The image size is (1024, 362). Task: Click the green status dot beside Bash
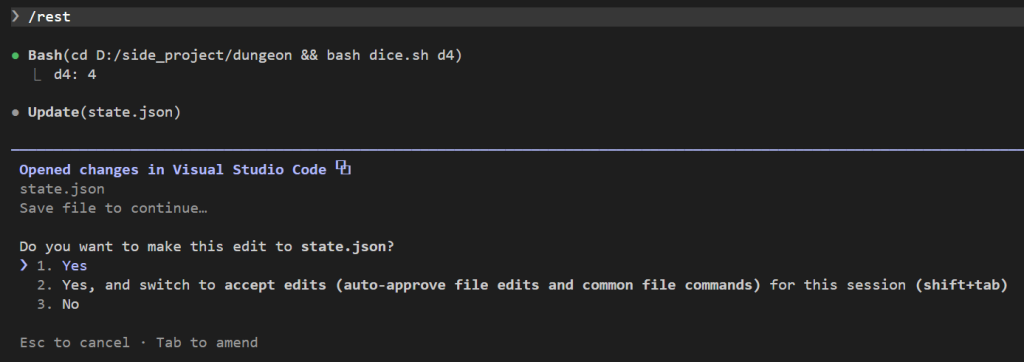tap(16, 56)
